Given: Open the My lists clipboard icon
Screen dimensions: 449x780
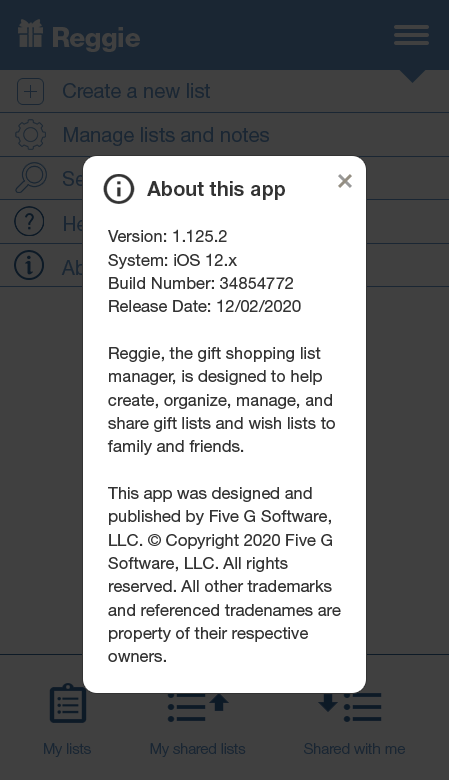Looking at the screenshot, I should (68, 703).
